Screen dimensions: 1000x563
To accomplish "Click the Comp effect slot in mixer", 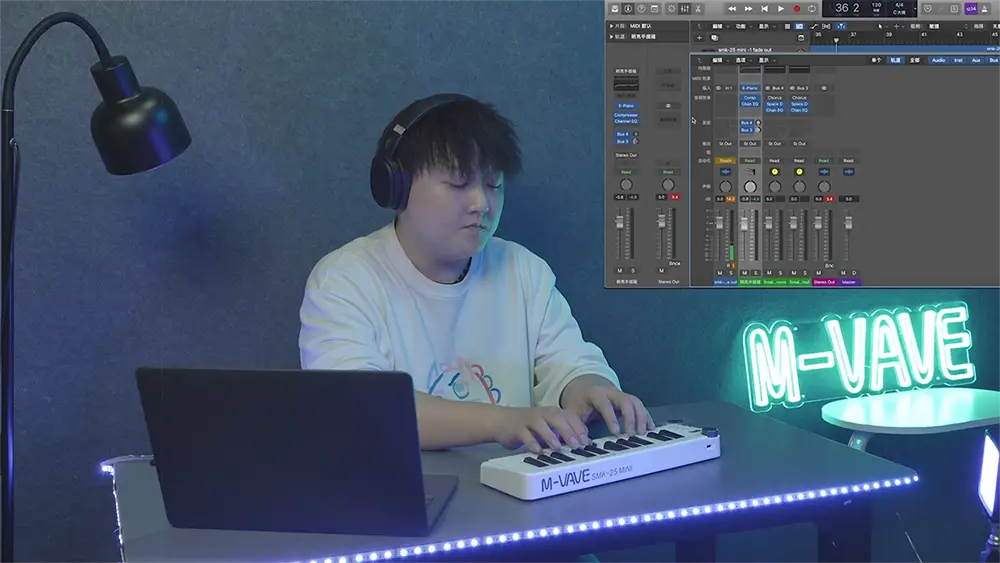I will point(750,98).
